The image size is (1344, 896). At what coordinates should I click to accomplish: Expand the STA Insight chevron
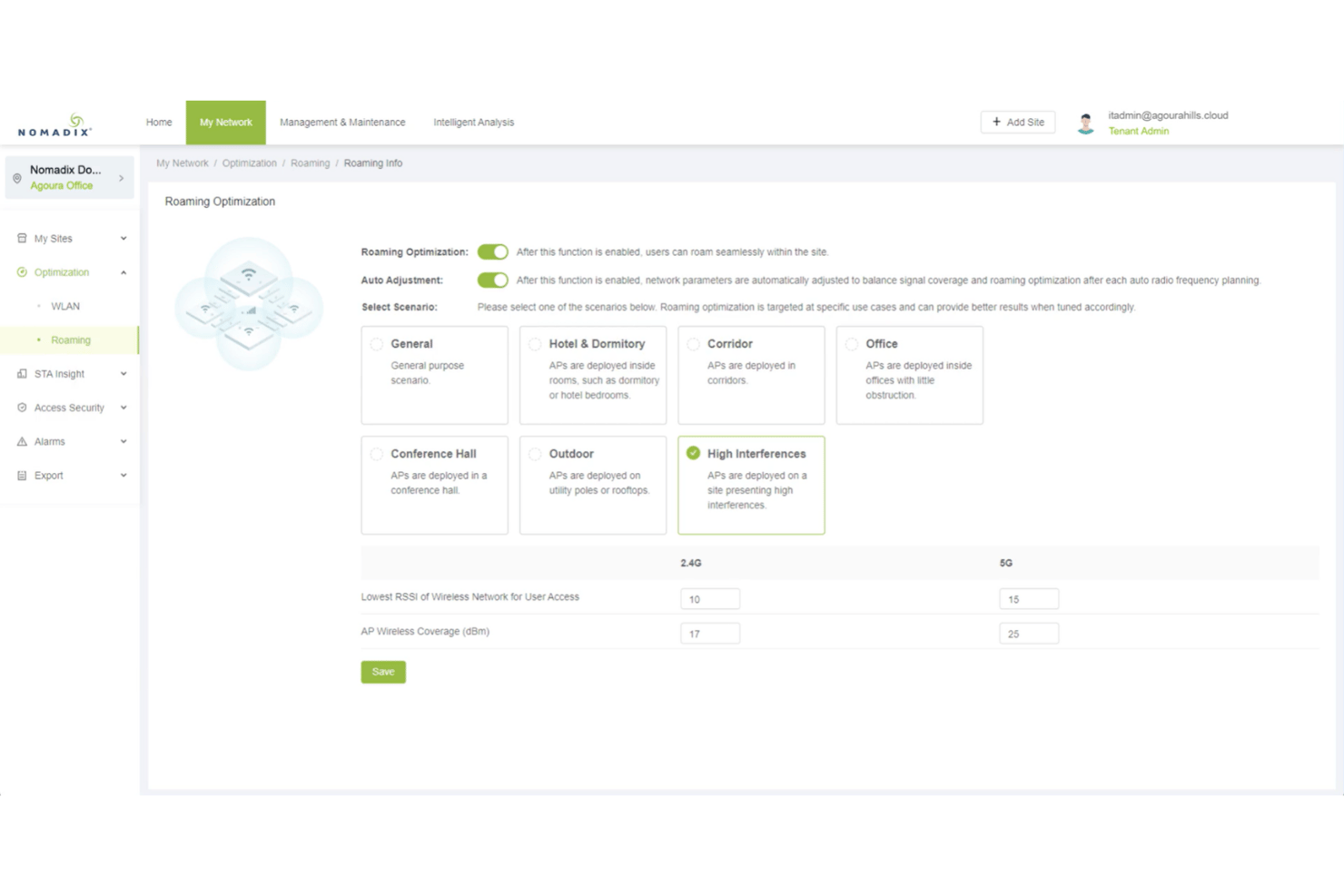click(124, 374)
